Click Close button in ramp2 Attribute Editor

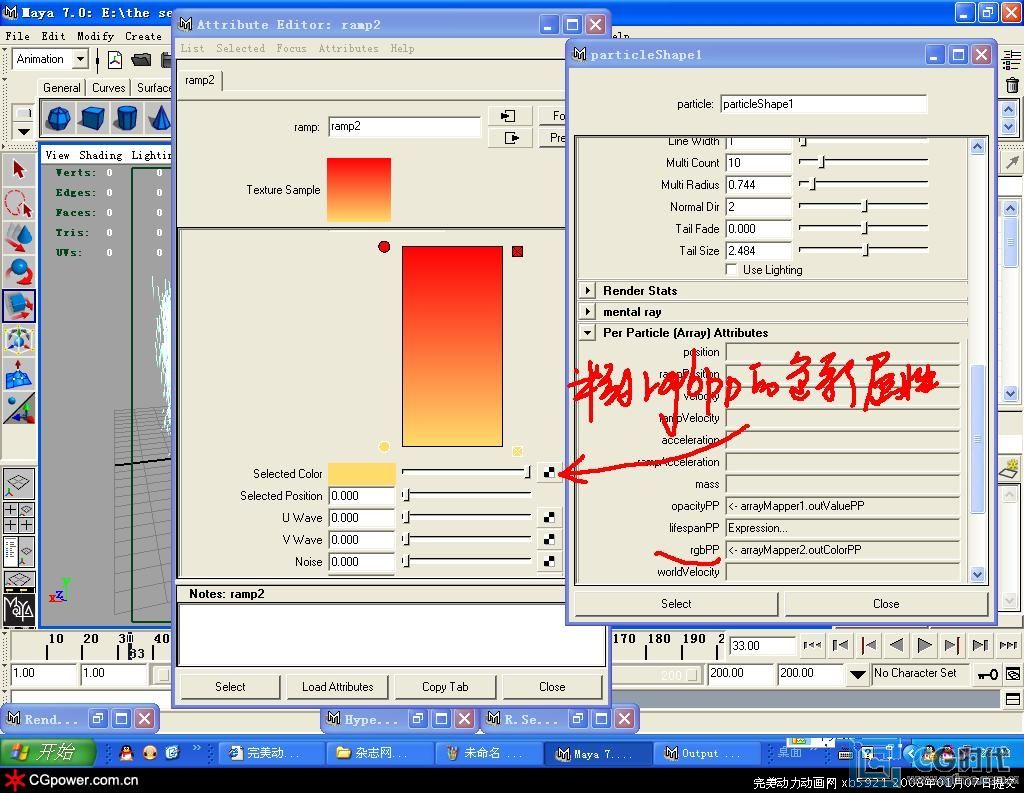tap(552, 687)
